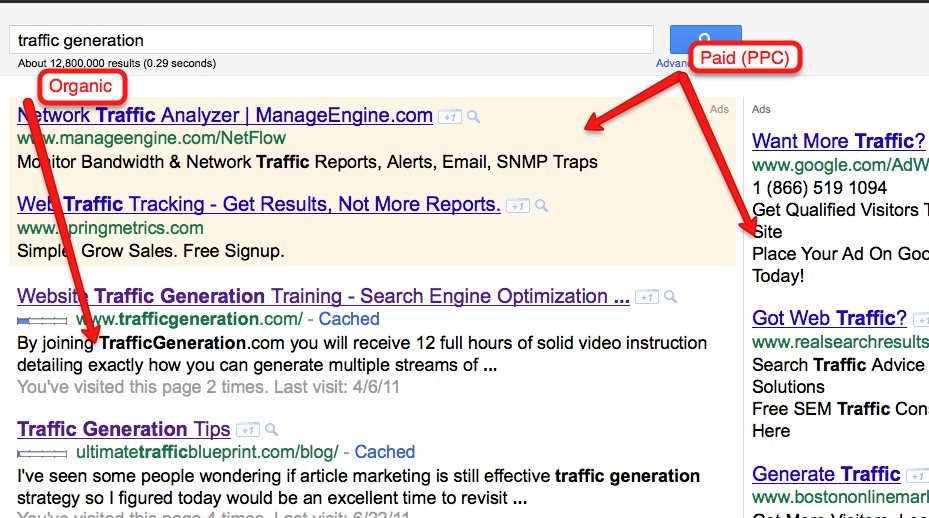Open Cached link for ultimatetrafficblueprint.com/blog

pos(385,451)
